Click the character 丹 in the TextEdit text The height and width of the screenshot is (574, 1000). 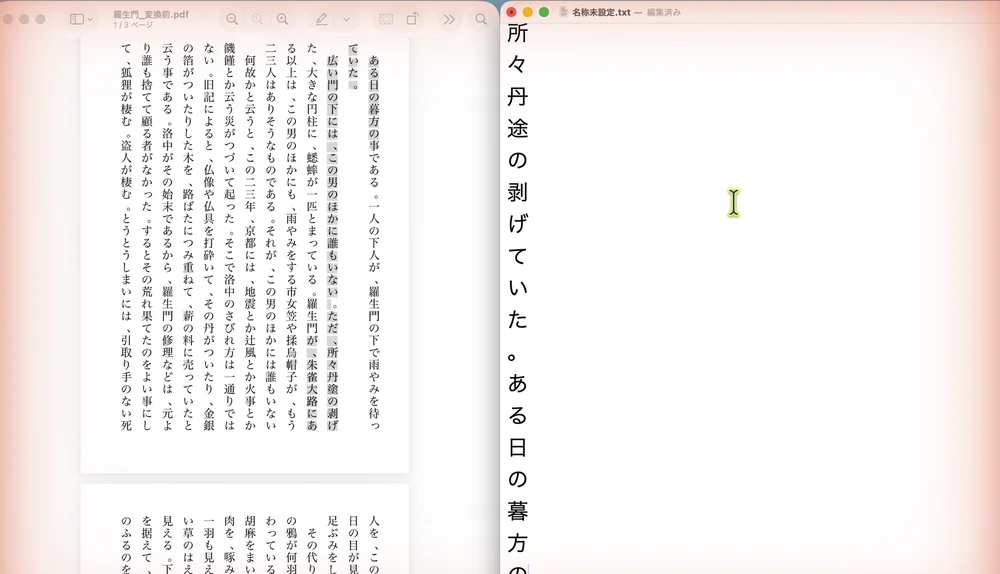pos(517,96)
